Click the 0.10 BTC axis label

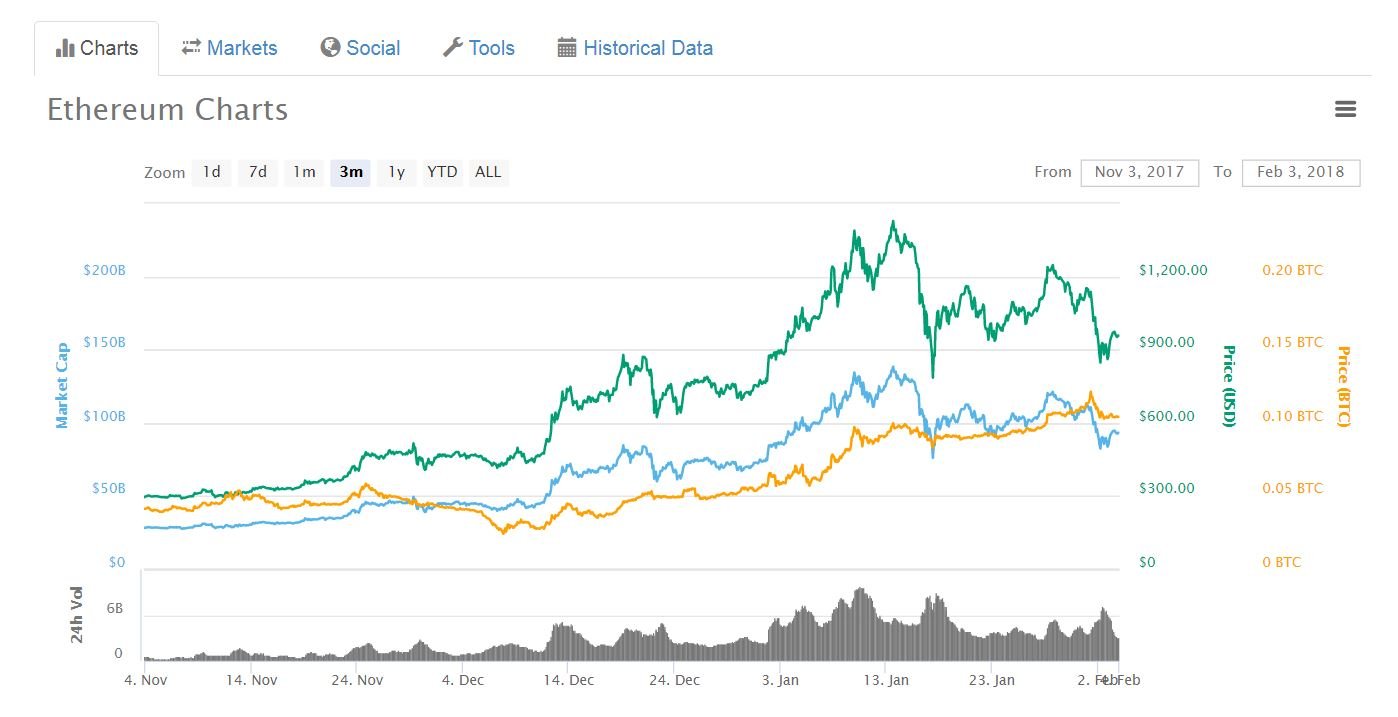pos(1292,416)
